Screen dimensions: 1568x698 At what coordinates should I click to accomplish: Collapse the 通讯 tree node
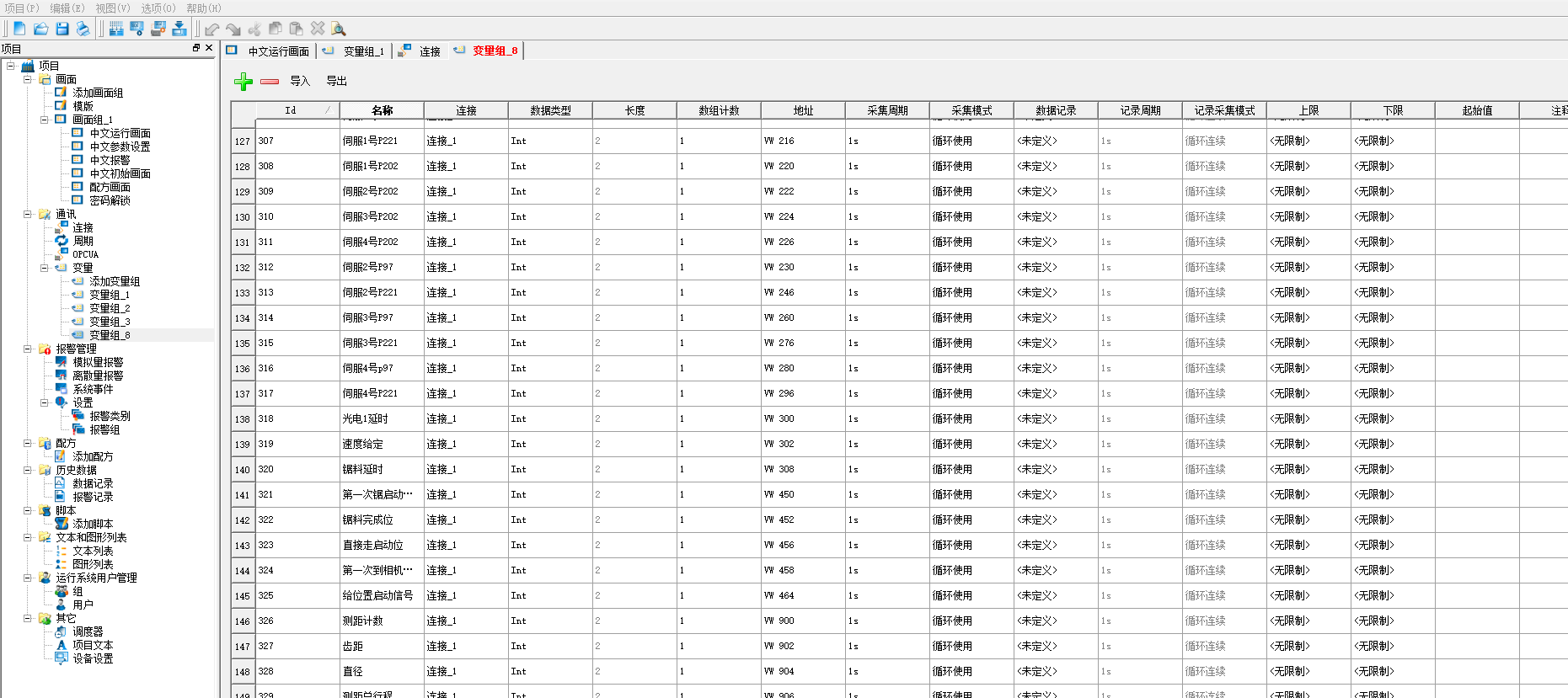point(28,214)
